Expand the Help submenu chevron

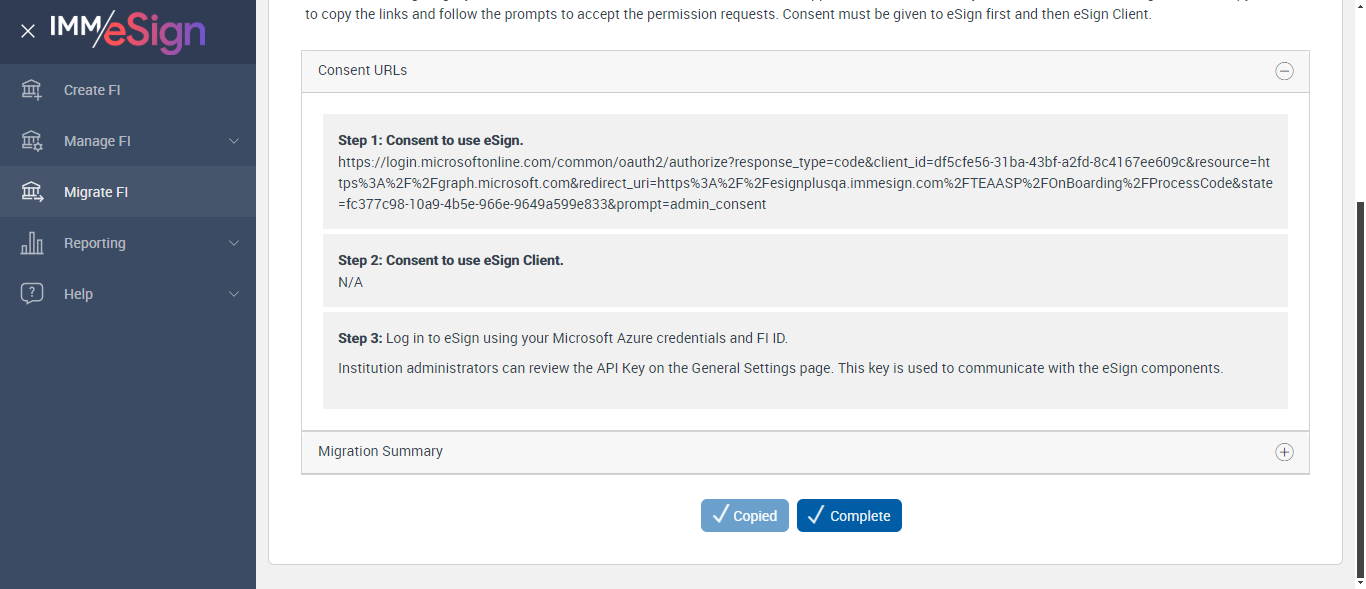pos(234,294)
